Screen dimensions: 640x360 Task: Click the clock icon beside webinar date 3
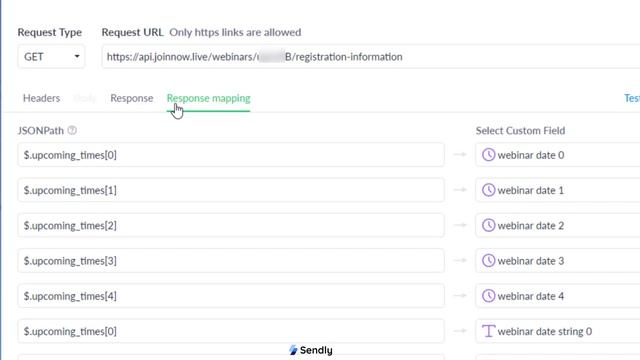tap(488, 260)
